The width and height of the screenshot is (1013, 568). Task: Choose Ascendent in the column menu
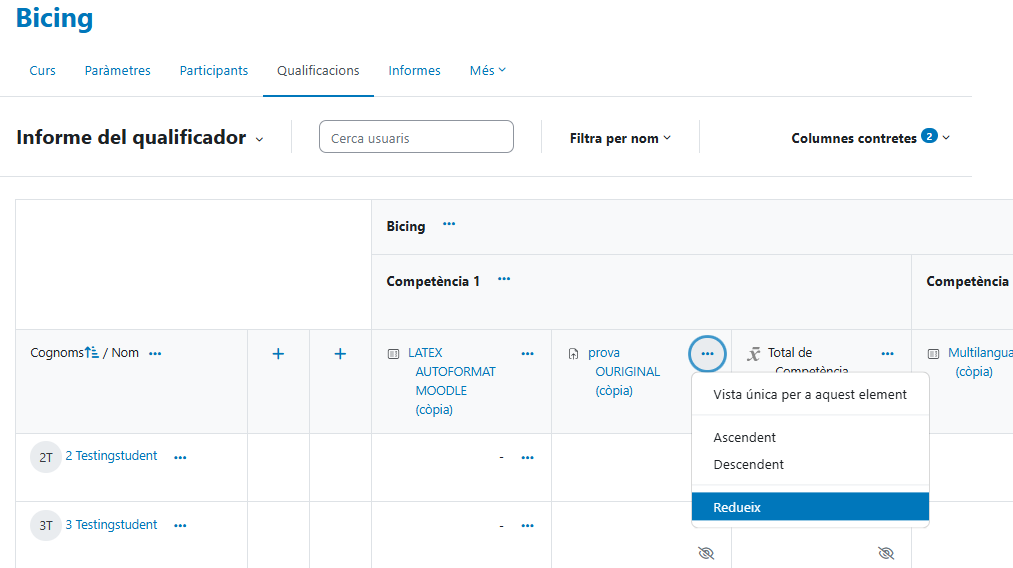coord(745,437)
